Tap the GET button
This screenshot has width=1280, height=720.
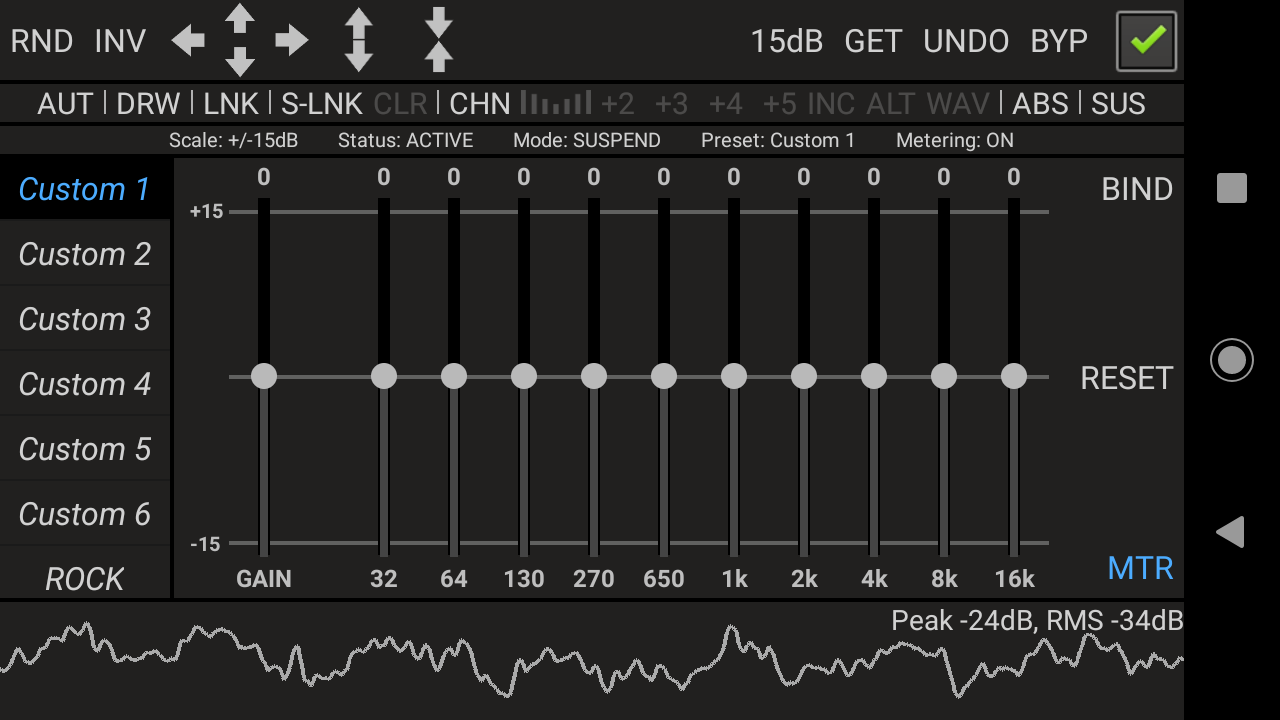[x=873, y=41]
